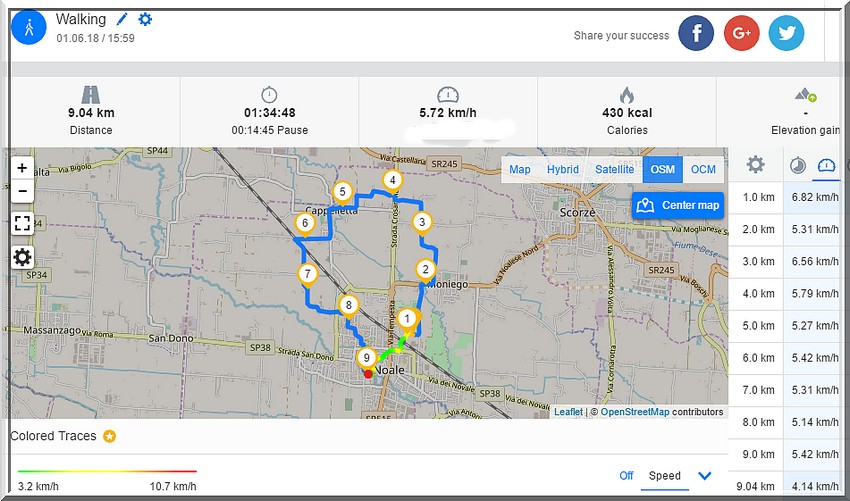This screenshot has width=850, height=501.
Task: Share on Facebook
Action: (x=696, y=33)
